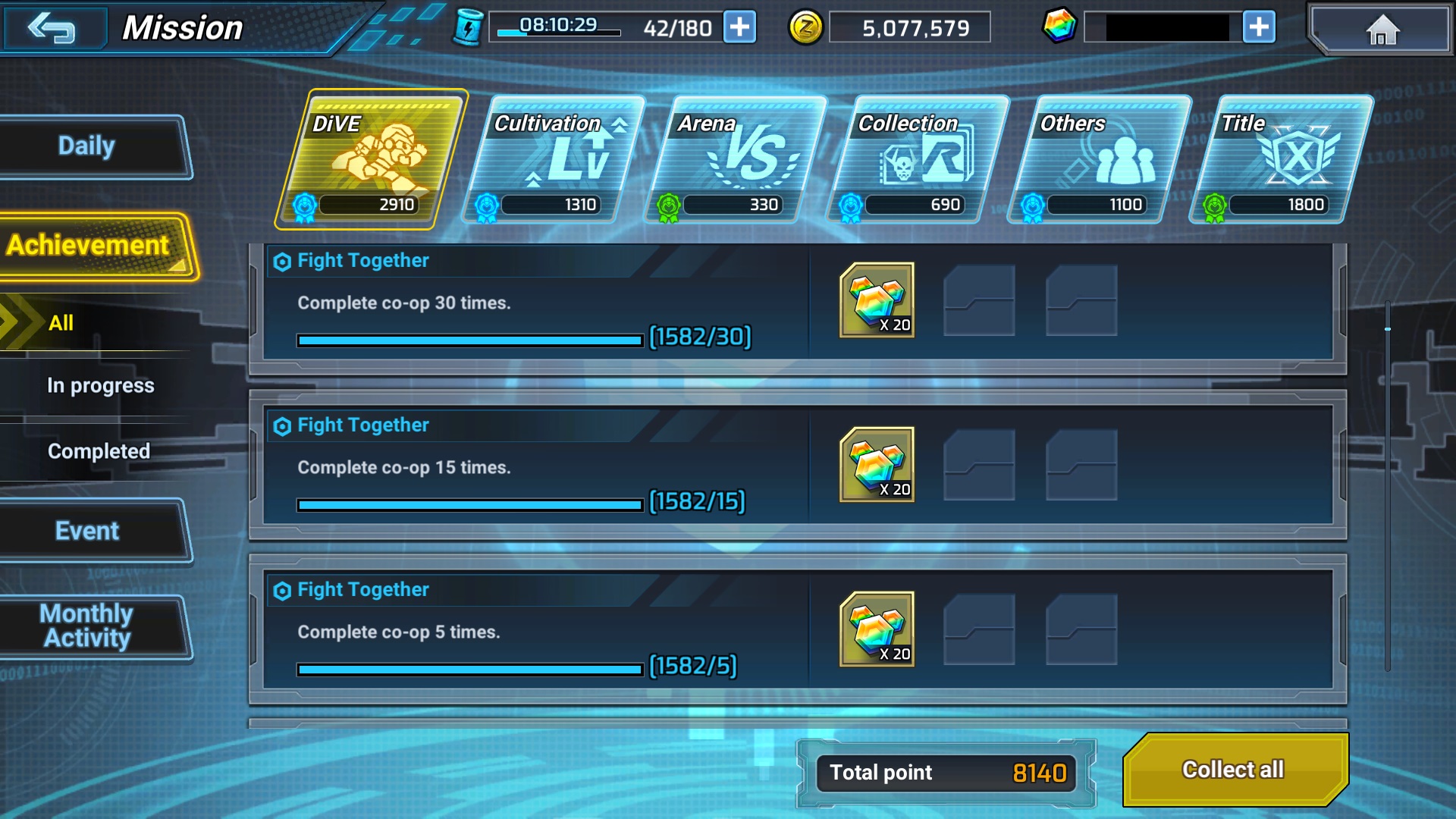The height and width of the screenshot is (819, 1456).
Task: Collect all rewards with yellow button
Action: click(1235, 770)
